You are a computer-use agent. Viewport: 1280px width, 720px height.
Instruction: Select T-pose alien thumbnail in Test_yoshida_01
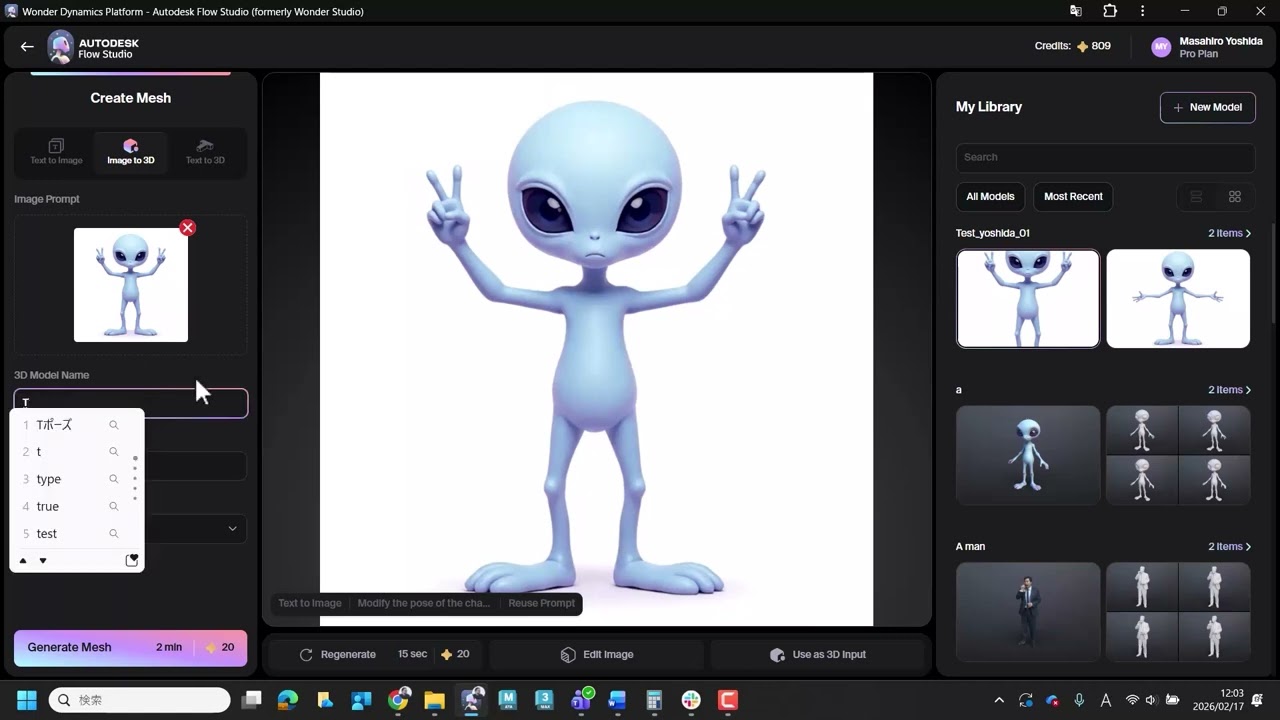coord(1178,298)
